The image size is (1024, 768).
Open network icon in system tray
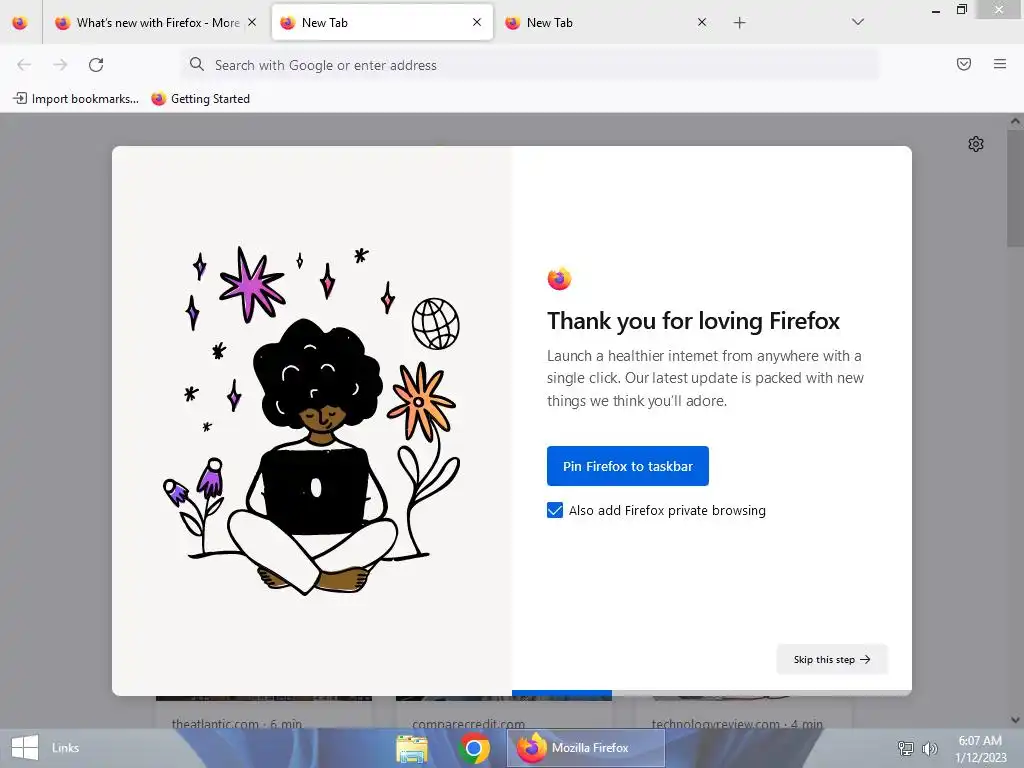coord(905,748)
